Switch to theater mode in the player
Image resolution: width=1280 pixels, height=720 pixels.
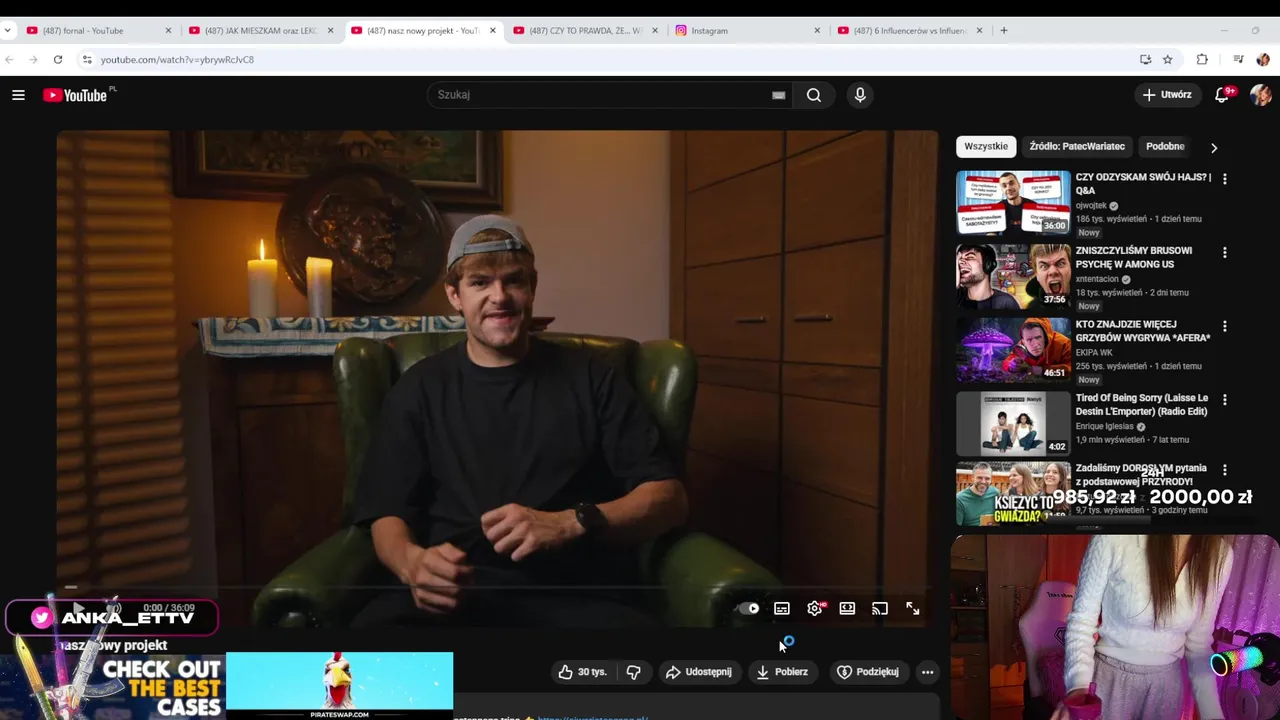pyautogui.click(x=847, y=608)
